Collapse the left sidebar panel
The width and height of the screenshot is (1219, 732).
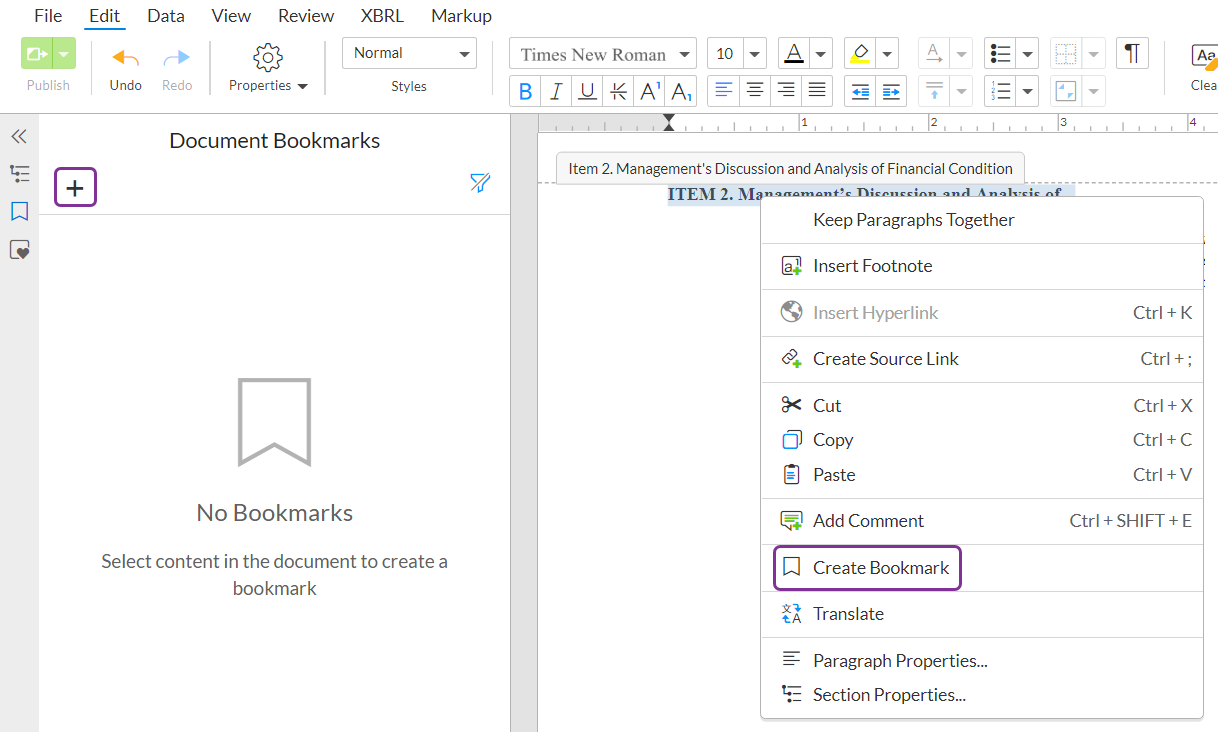point(20,136)
